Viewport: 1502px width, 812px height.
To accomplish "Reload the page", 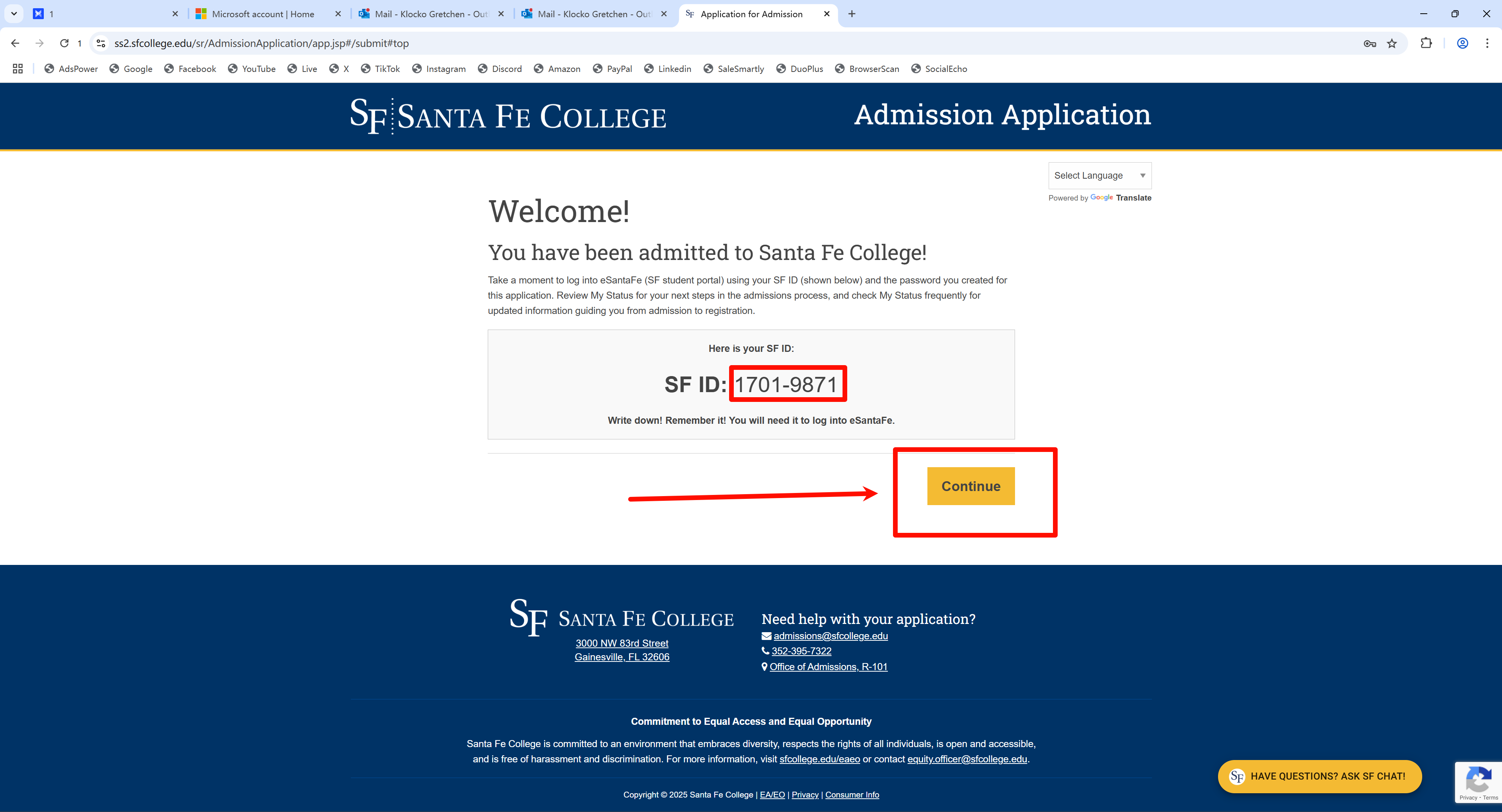I will (x=64, y=43).
